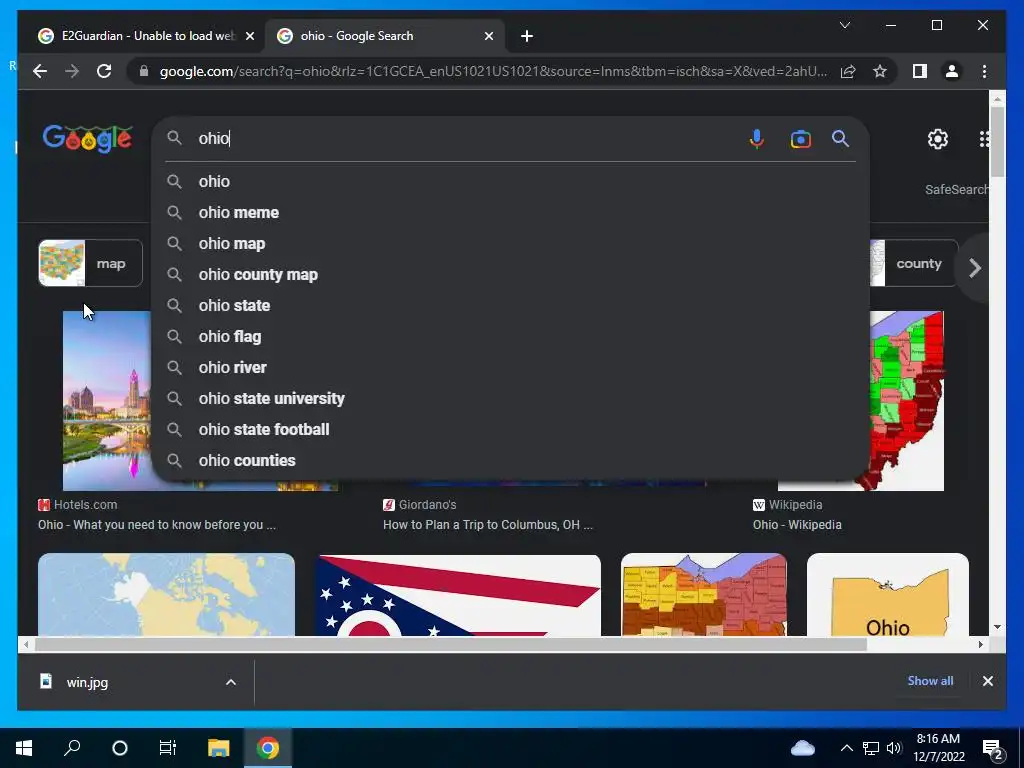Screen dimensions: 1024x768
Task: Click Chrome icon on taskbar
Action: coord(268,748)
